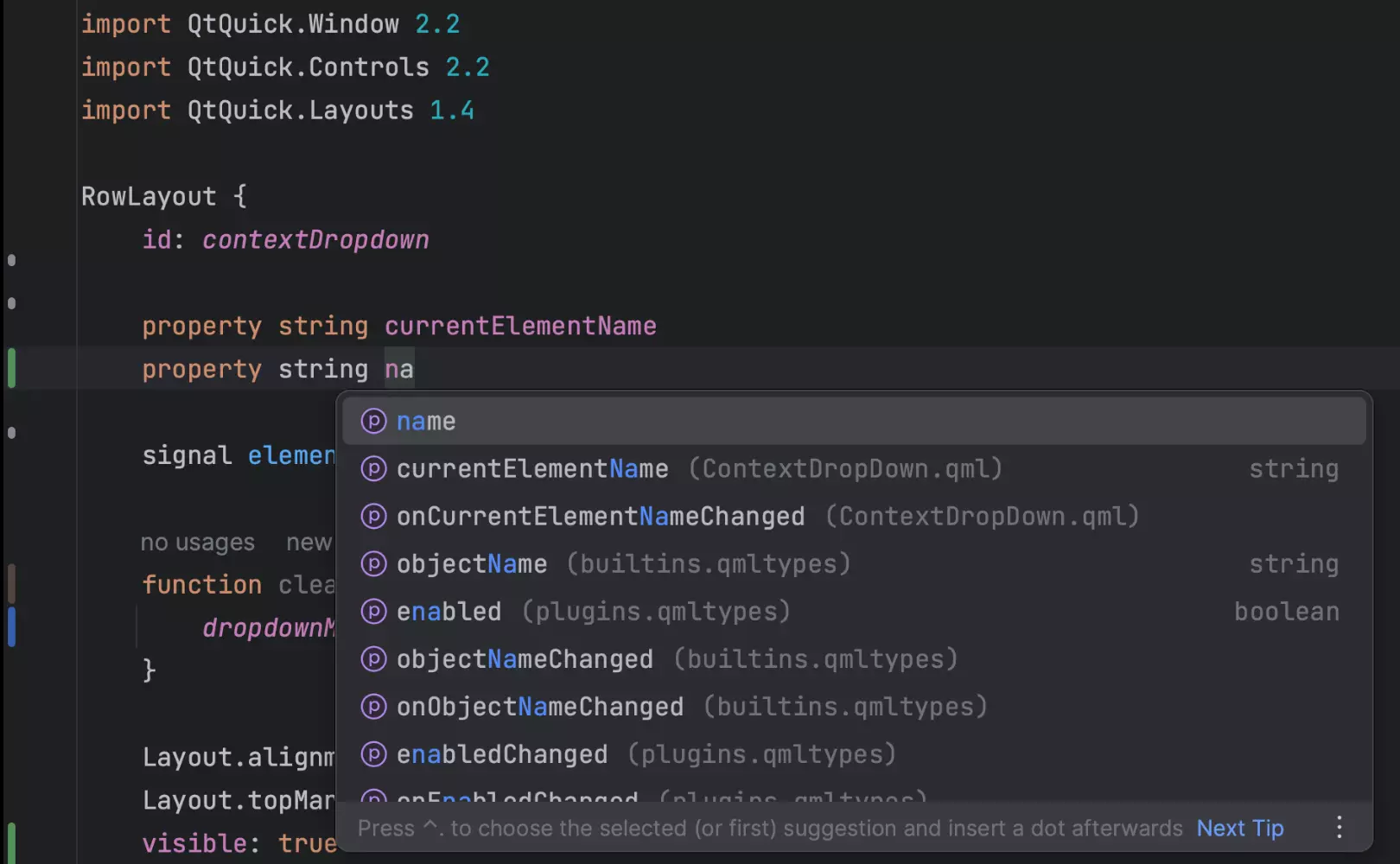
Task: Select objectNameChanged from builtins.qmltypes
Action: pyautogui.click(x=525, y=659)
